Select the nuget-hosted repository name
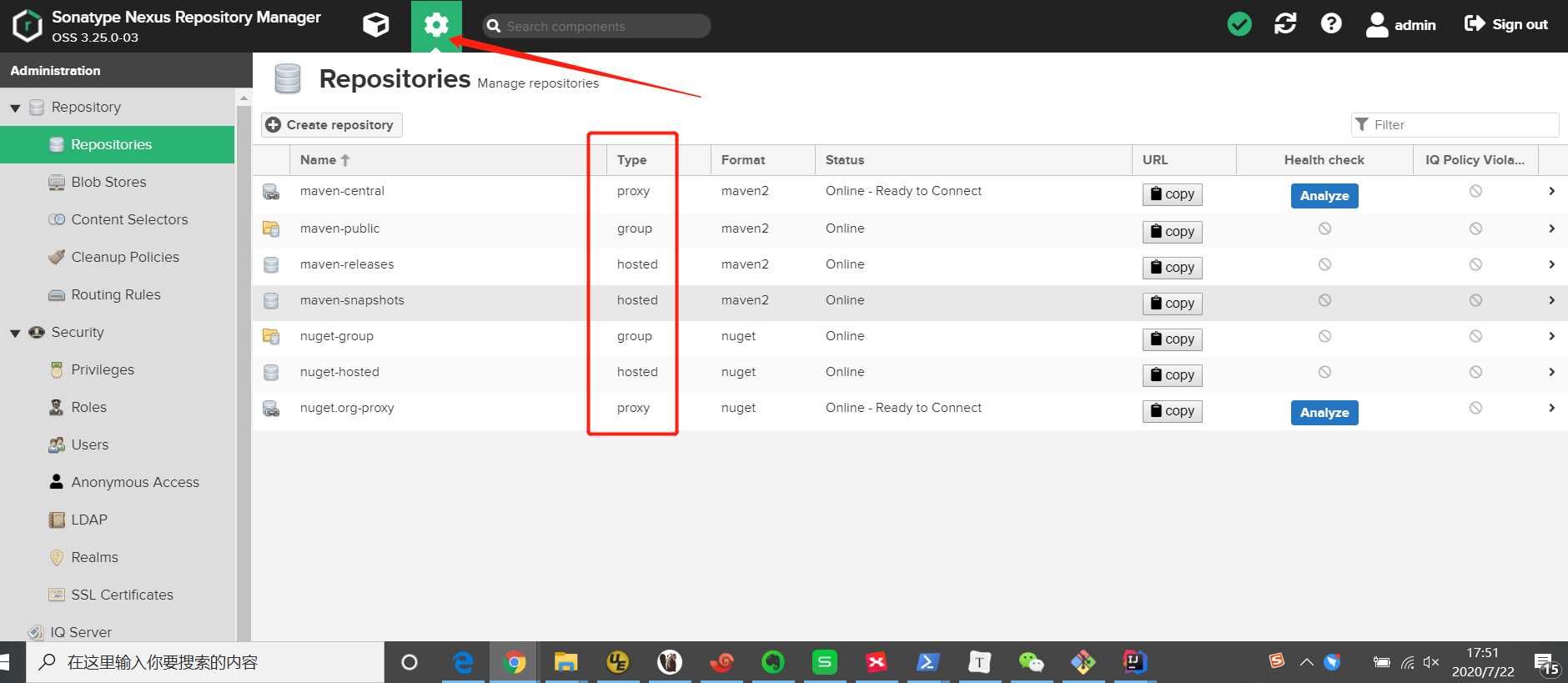This screenshot has width=1568, height=683. 339,372
